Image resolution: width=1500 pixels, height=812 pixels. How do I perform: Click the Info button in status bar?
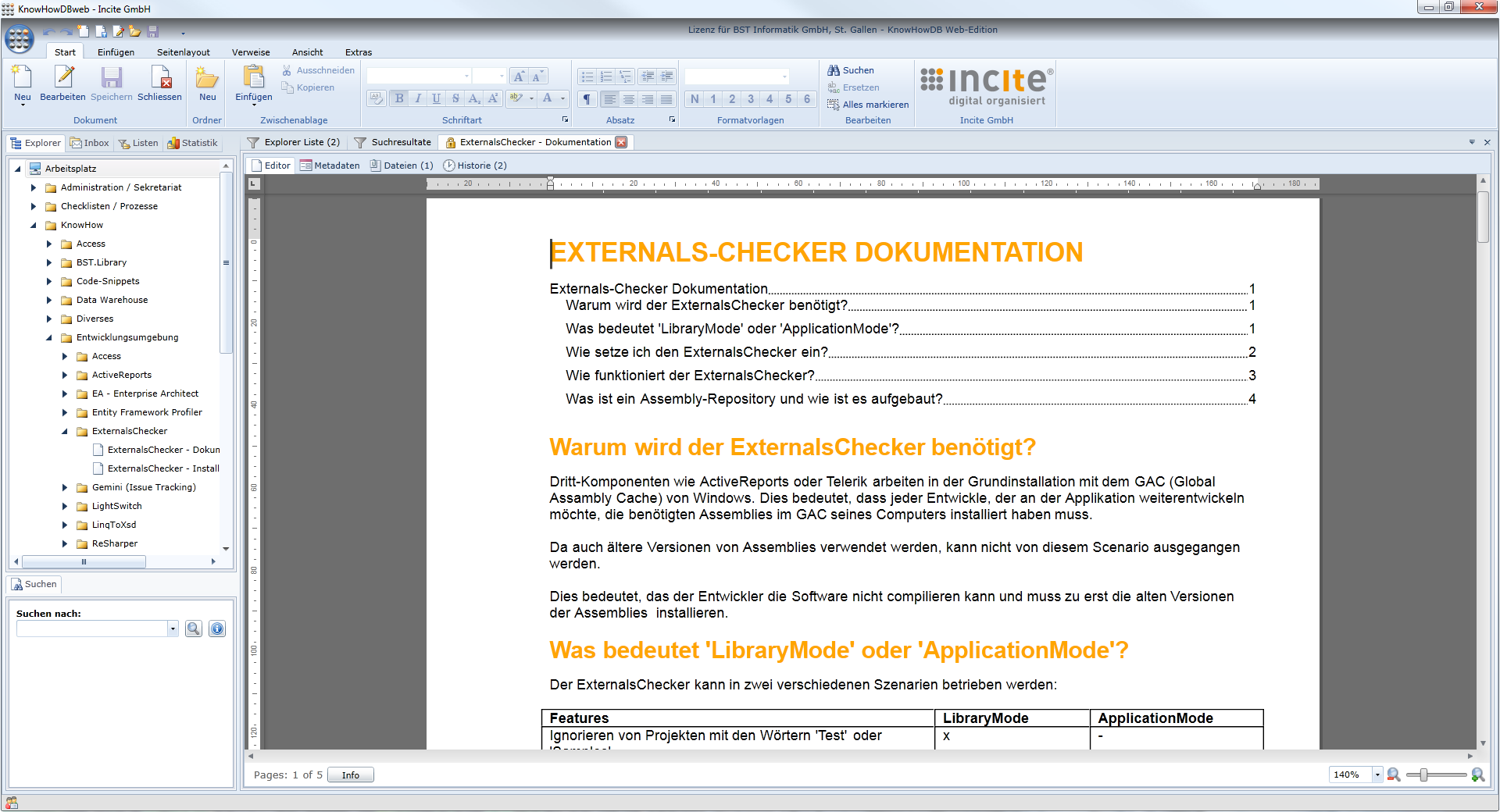pyautogui.click(x=351, y=775)
